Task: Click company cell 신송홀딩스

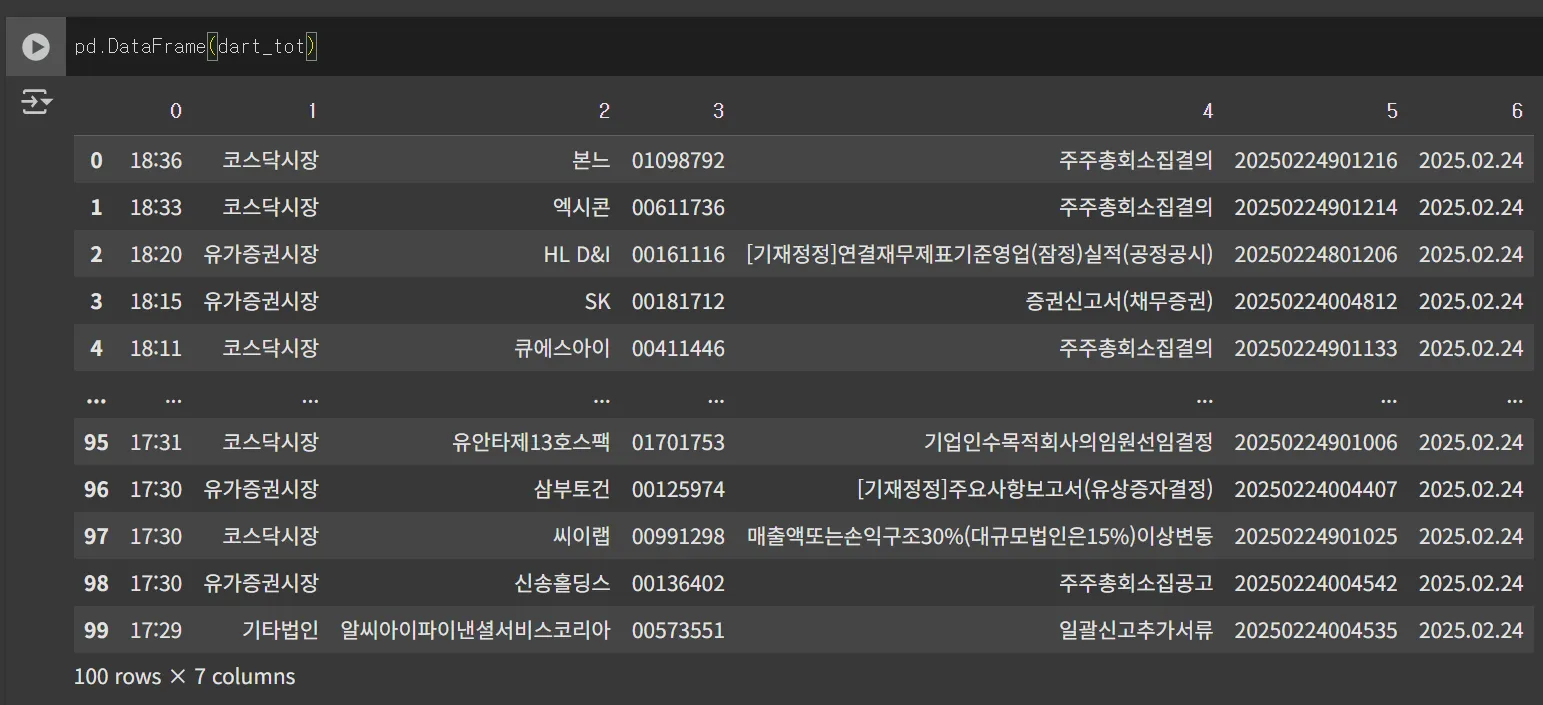Action: tap(562, 583)
